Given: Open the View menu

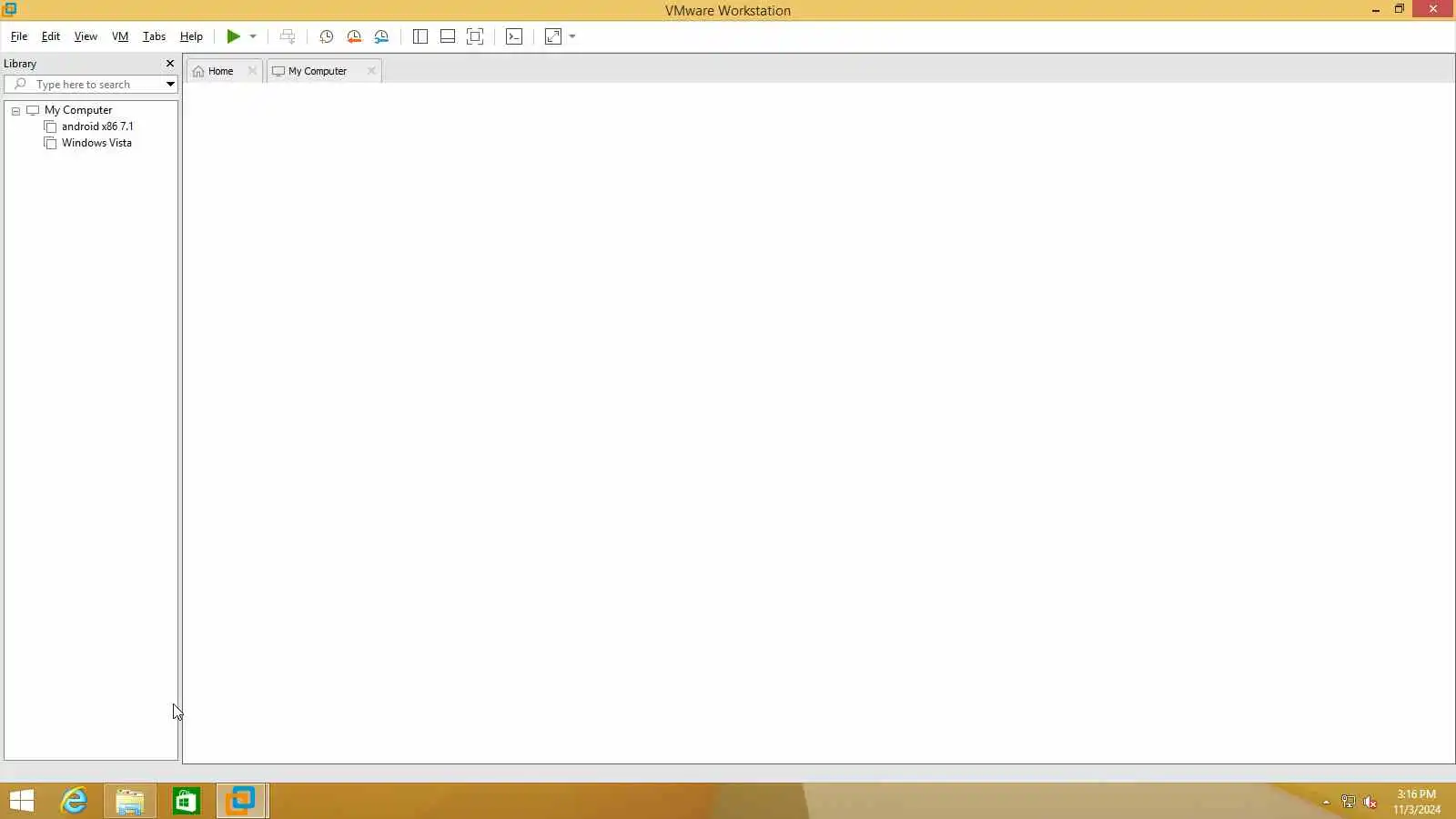Looking at the screenshot, I should [86, 36].
